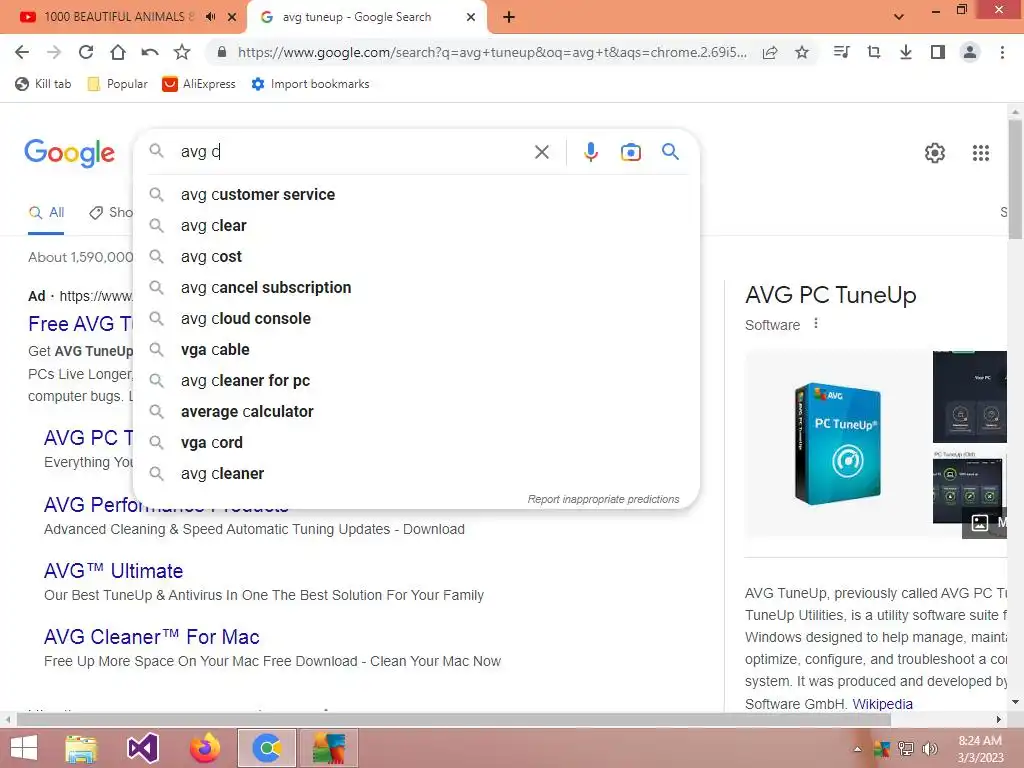Image resolution: width=1024 pixels, height=768 pixels.
Task: Choose the last suggestion avg cleaner
Action: (416, 473)
